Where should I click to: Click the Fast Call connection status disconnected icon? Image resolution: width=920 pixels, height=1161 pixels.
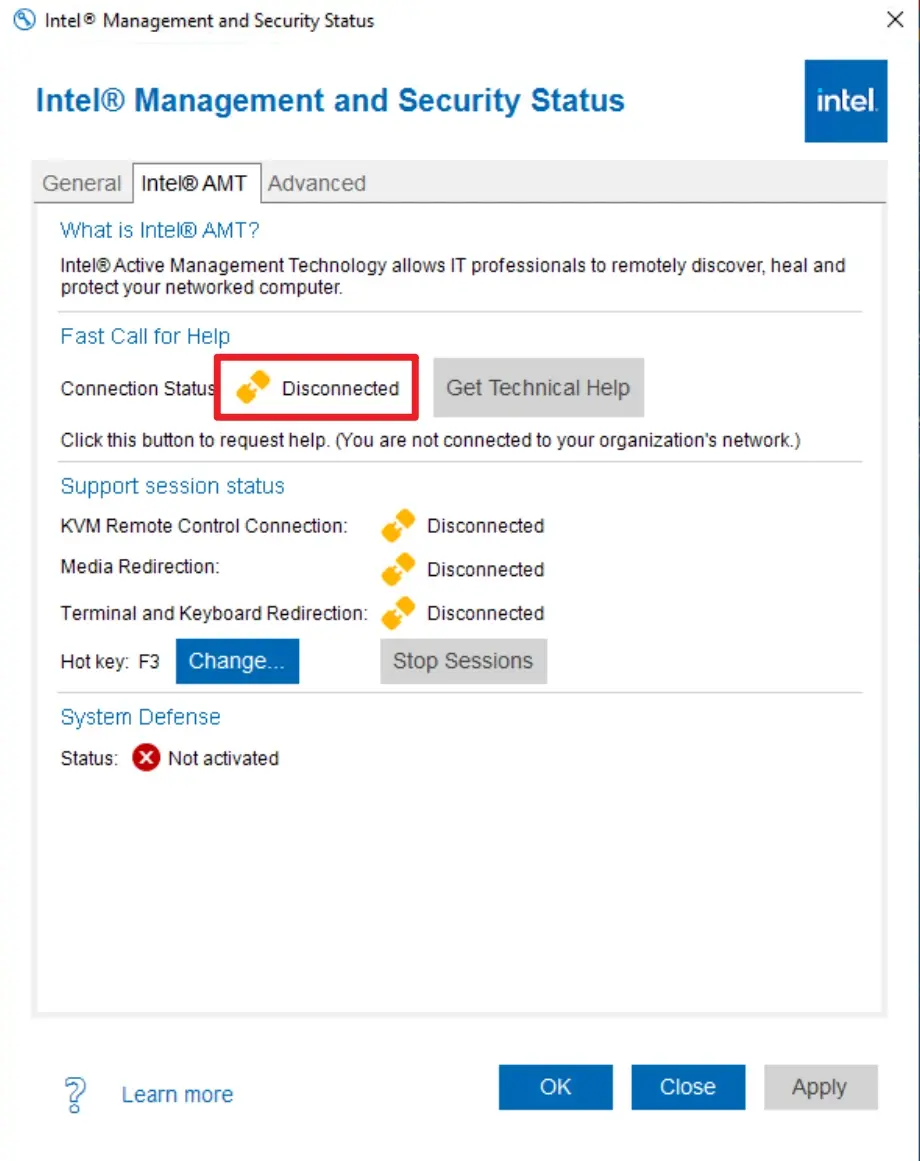253,388
